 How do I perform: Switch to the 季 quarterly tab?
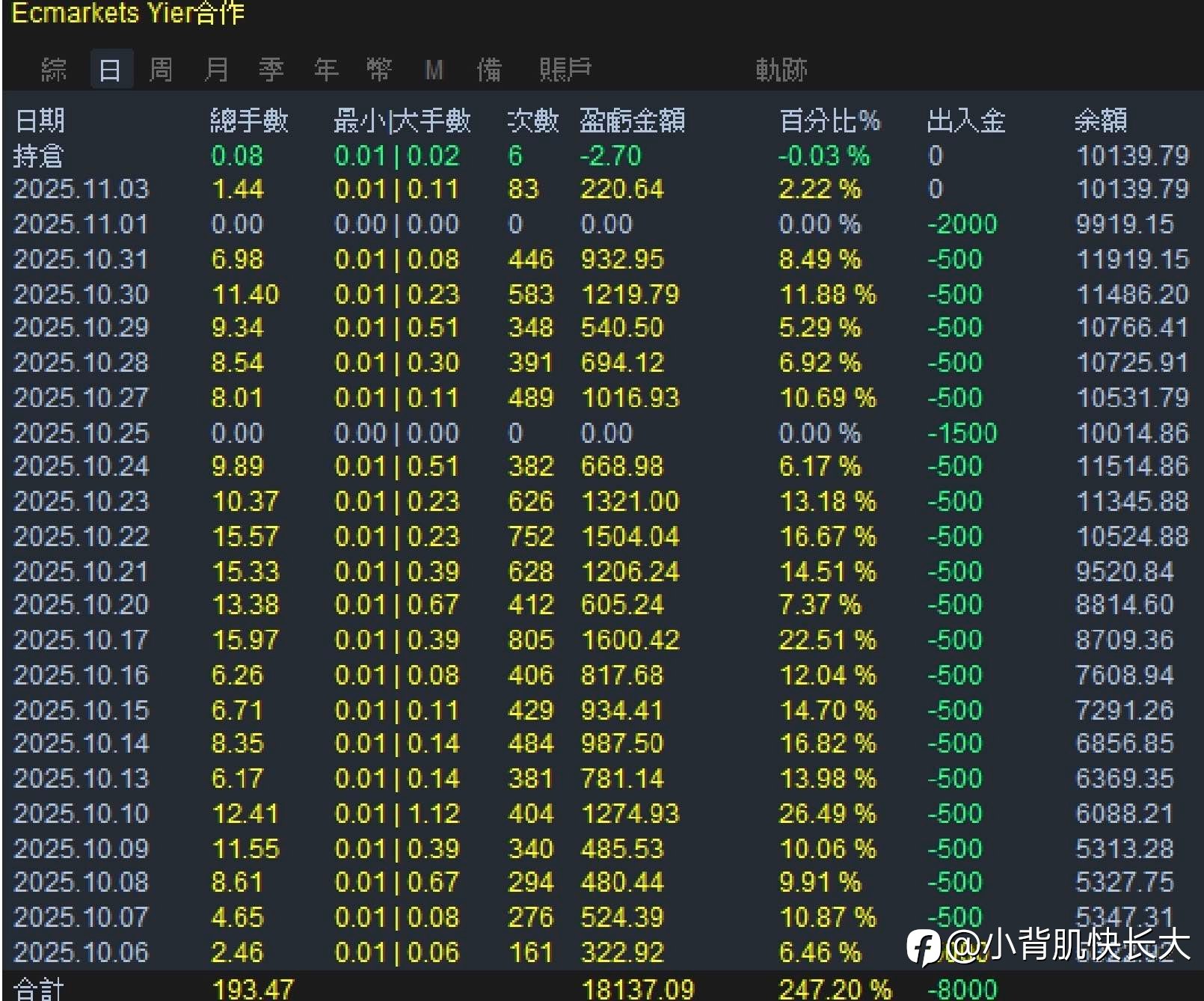click(271, 70)
